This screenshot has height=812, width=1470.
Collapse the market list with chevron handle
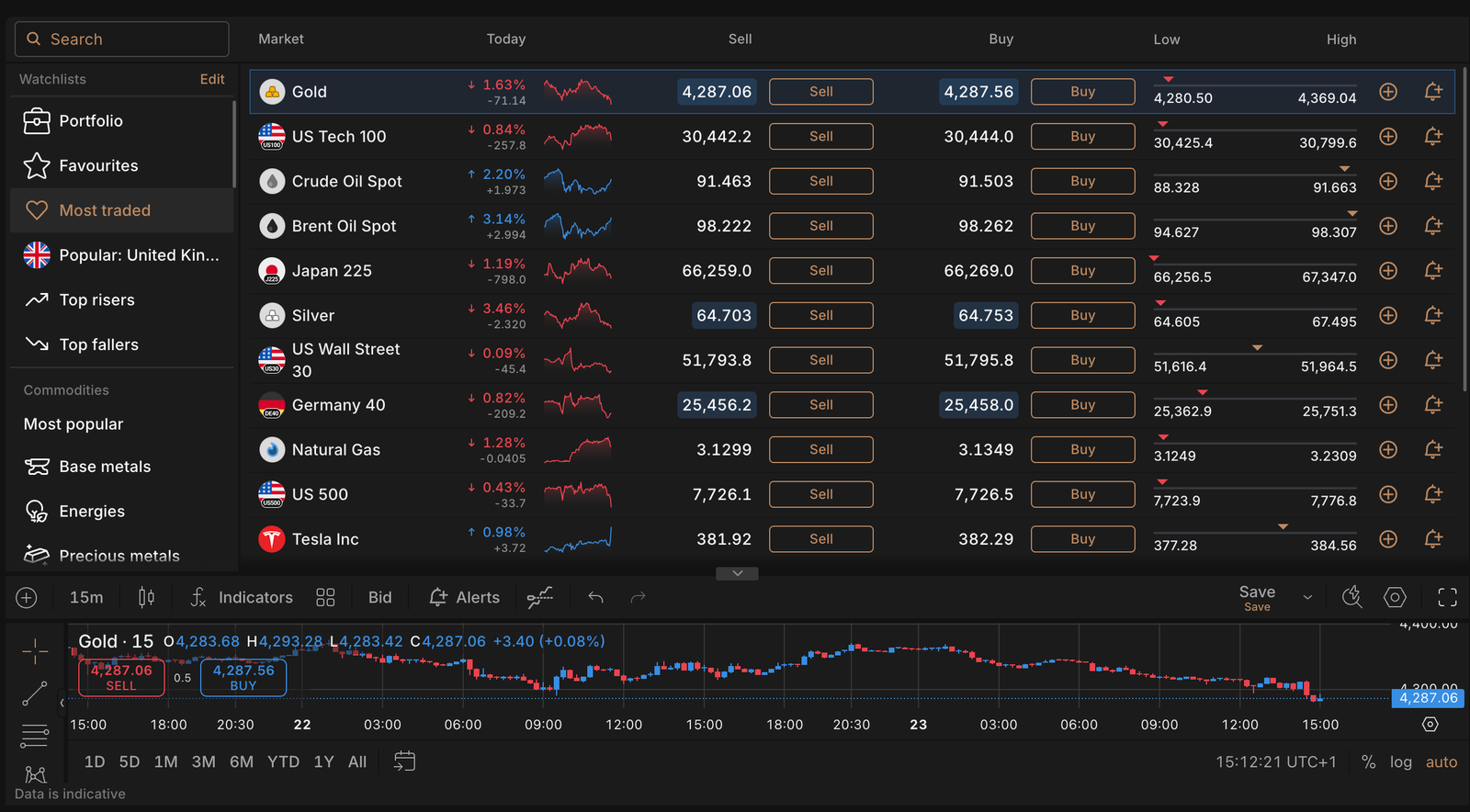point(737,573)
